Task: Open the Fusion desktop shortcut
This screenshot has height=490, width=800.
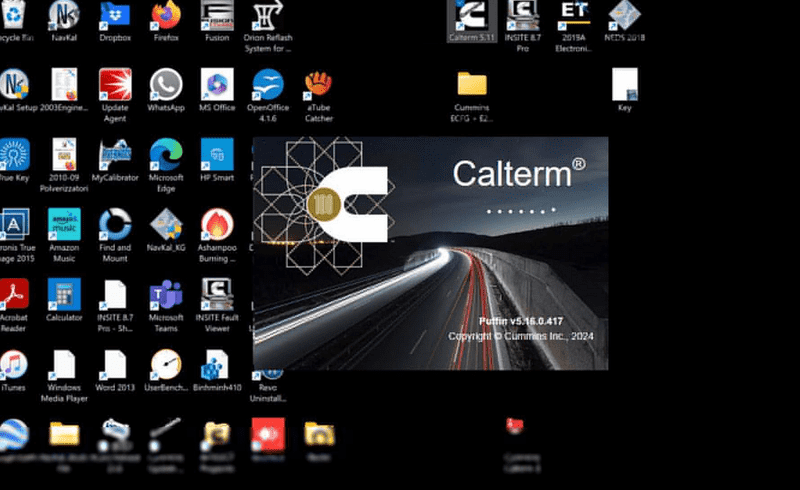Action: tap(217, 20)
